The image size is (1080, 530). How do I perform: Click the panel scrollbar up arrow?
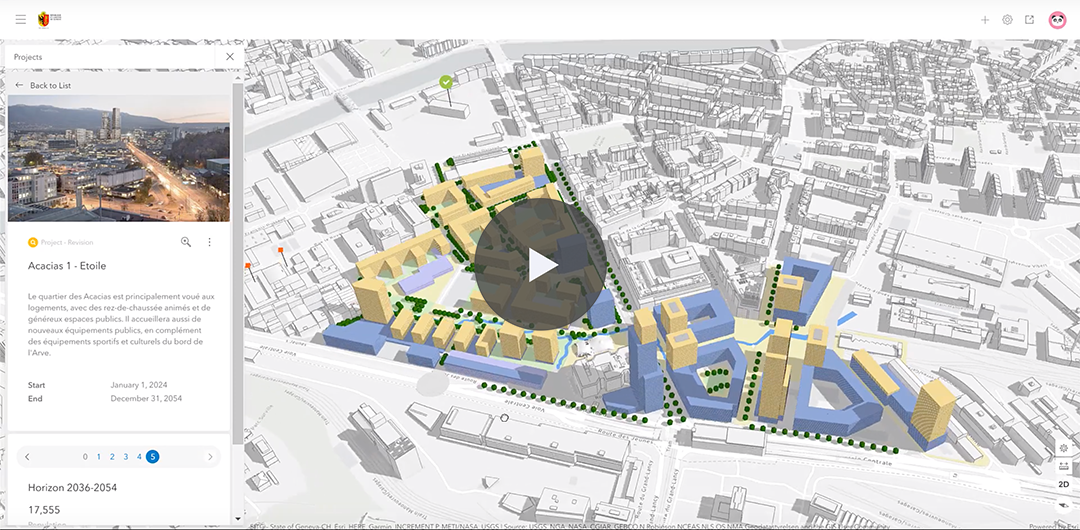(x=238, y=79)
